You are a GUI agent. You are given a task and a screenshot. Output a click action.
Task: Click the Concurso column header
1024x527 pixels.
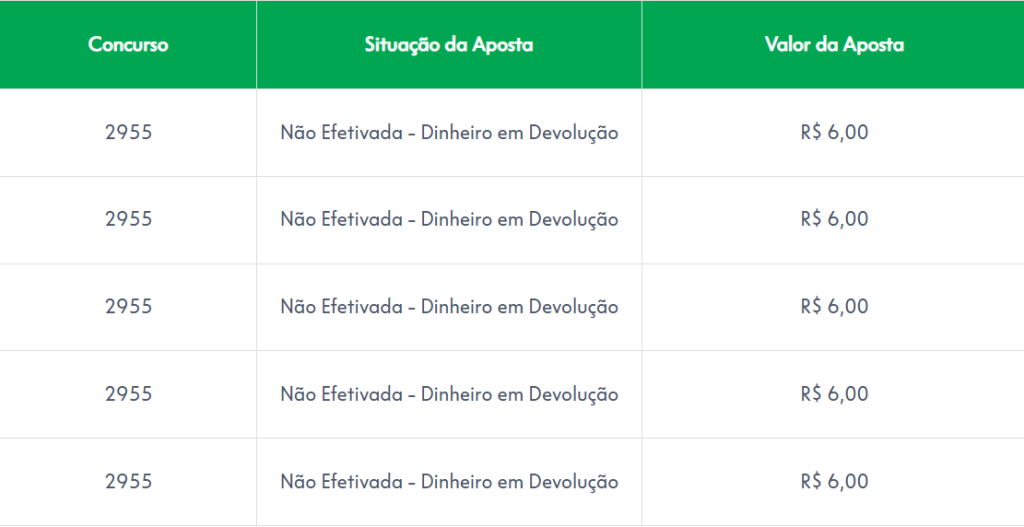[x=128, y=45]
